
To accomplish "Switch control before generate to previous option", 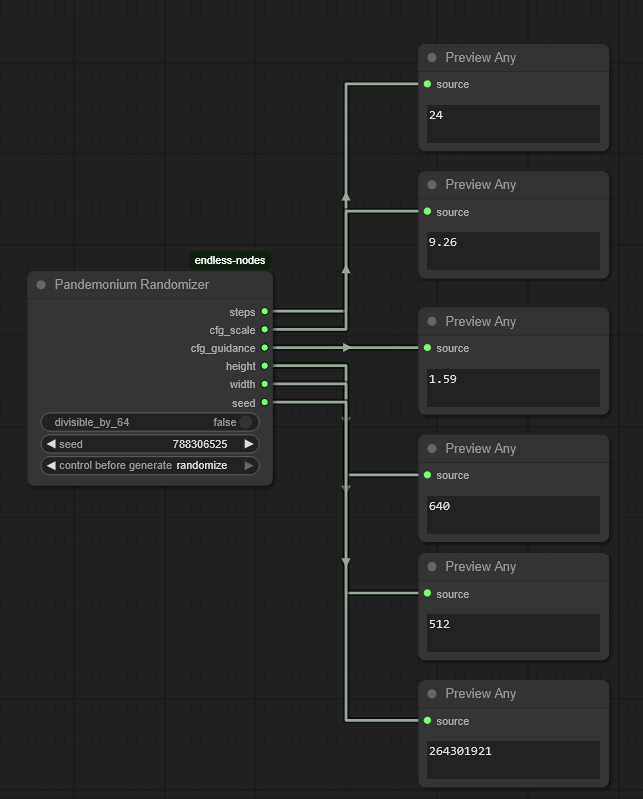I will (x=51, y=465).
